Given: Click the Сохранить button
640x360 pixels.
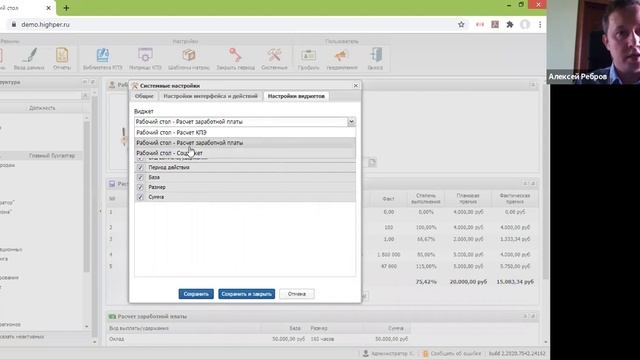Looking at the screenshot, I should click(196, 294).
